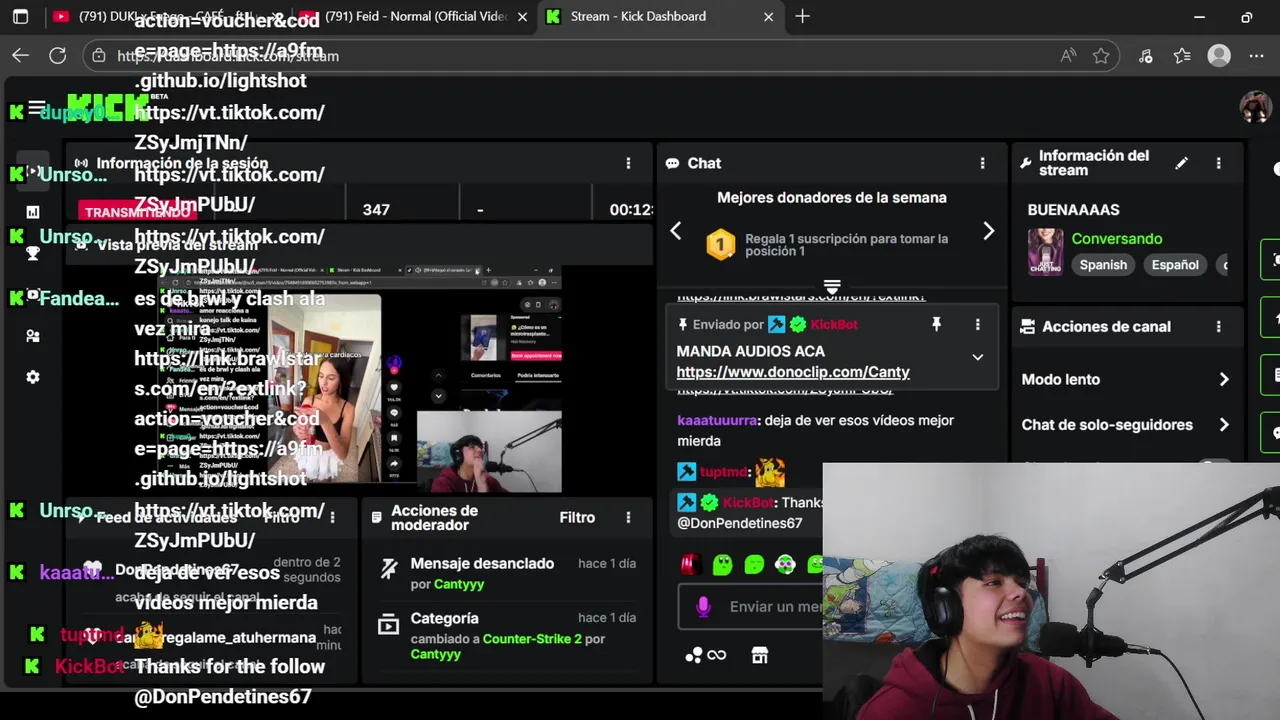The width and height of the screenshot is (1280, 720).
Task: Expand the Modo lento option
Action: pyautogui.click(x=1224, y=379)
